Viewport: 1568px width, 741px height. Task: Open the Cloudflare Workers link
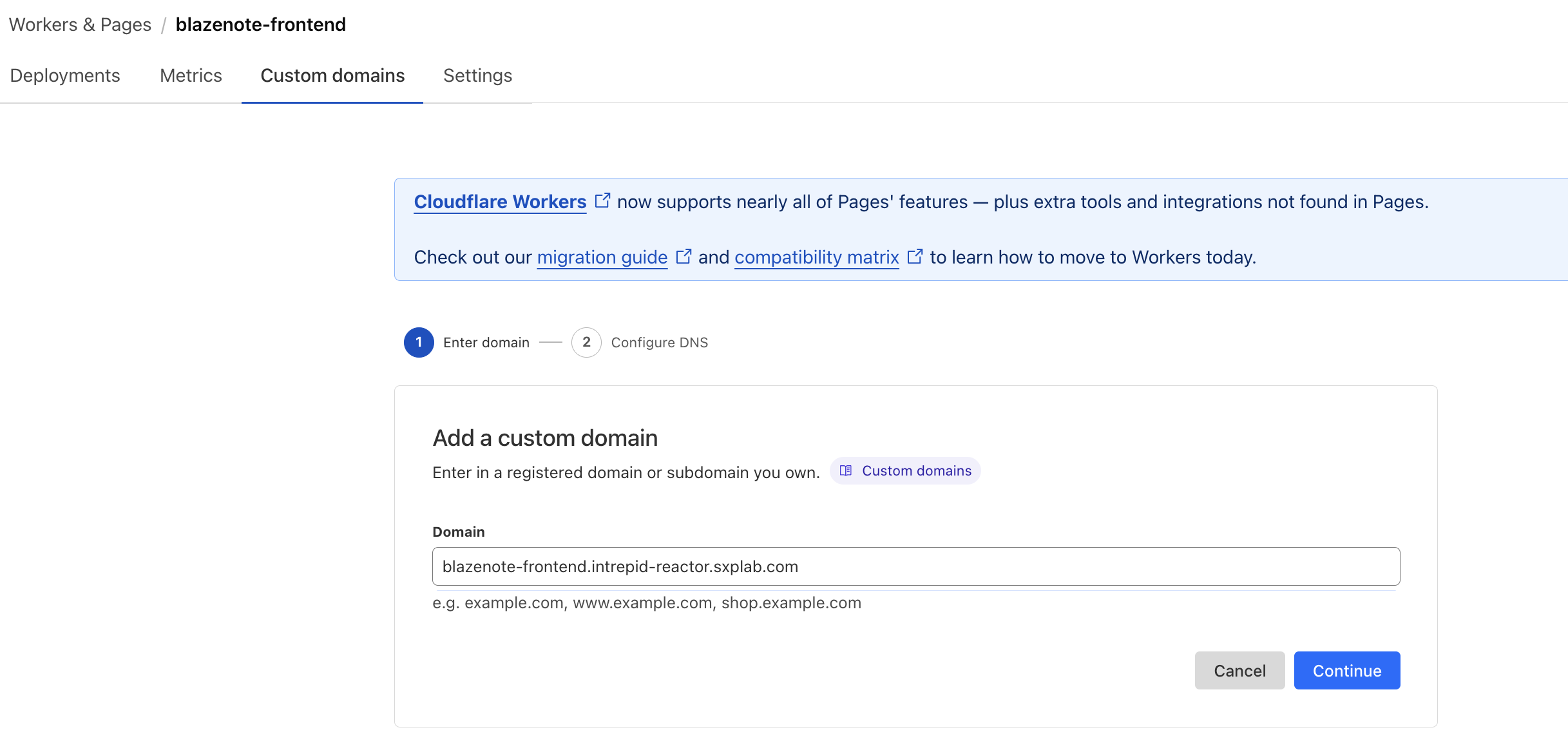coord(500,201)
